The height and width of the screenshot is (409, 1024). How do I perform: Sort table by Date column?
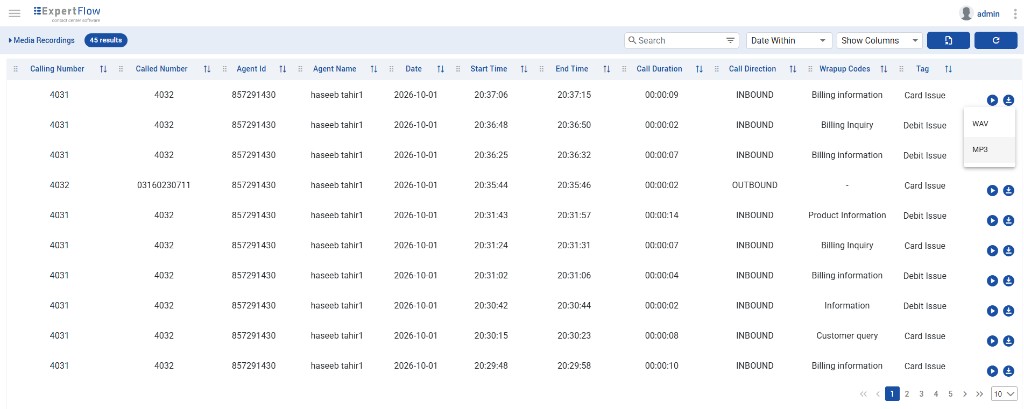point(440,69)
